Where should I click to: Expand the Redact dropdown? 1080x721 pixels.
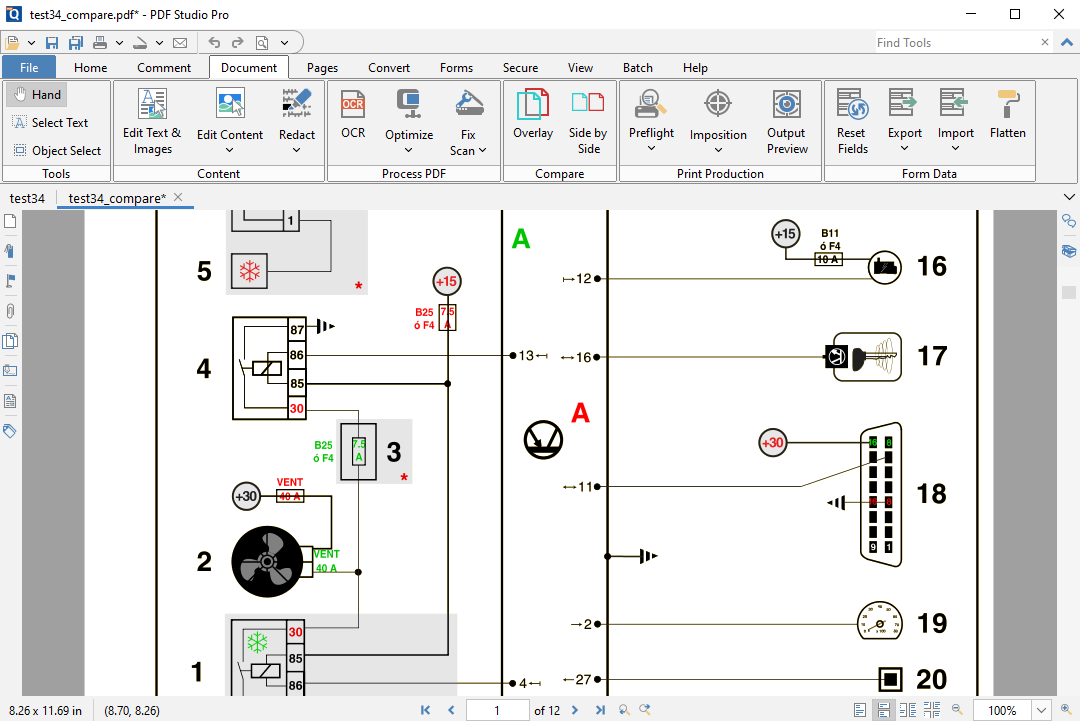pyautogui.click(x=297, y=150)
